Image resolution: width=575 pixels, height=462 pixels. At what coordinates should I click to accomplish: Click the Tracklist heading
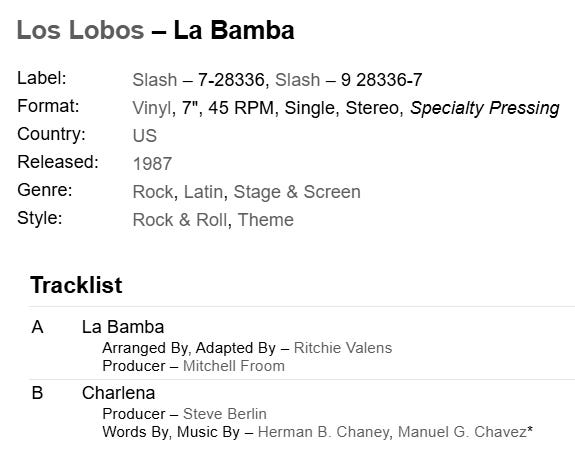[76, 285]
